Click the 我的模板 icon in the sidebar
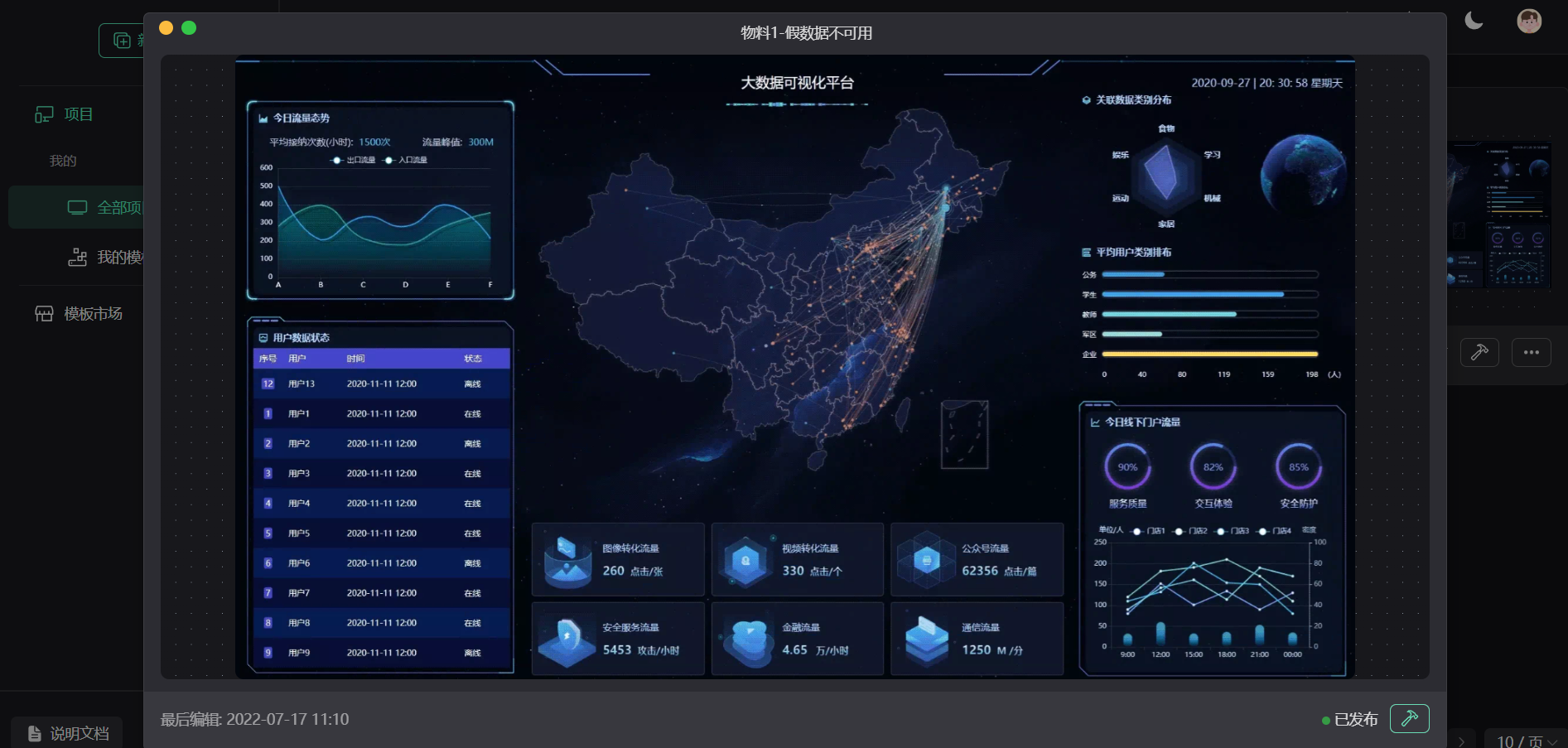The image size is (1568, 748). coord(76,257)
